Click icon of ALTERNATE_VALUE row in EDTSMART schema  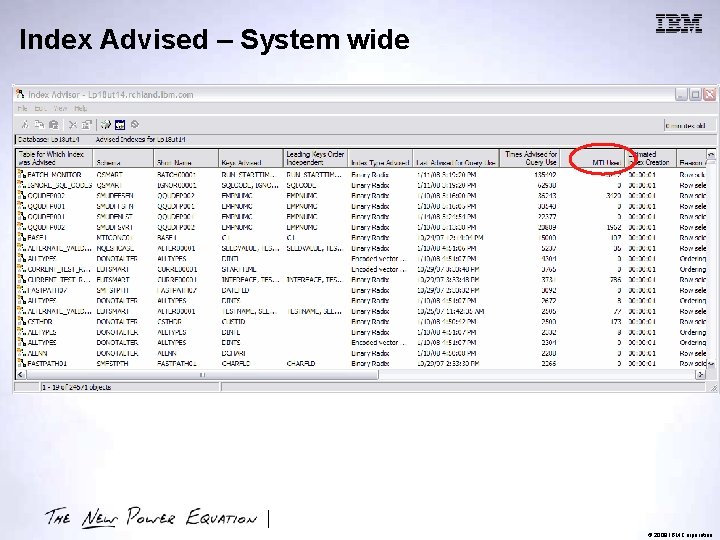[x=22, y=310]
